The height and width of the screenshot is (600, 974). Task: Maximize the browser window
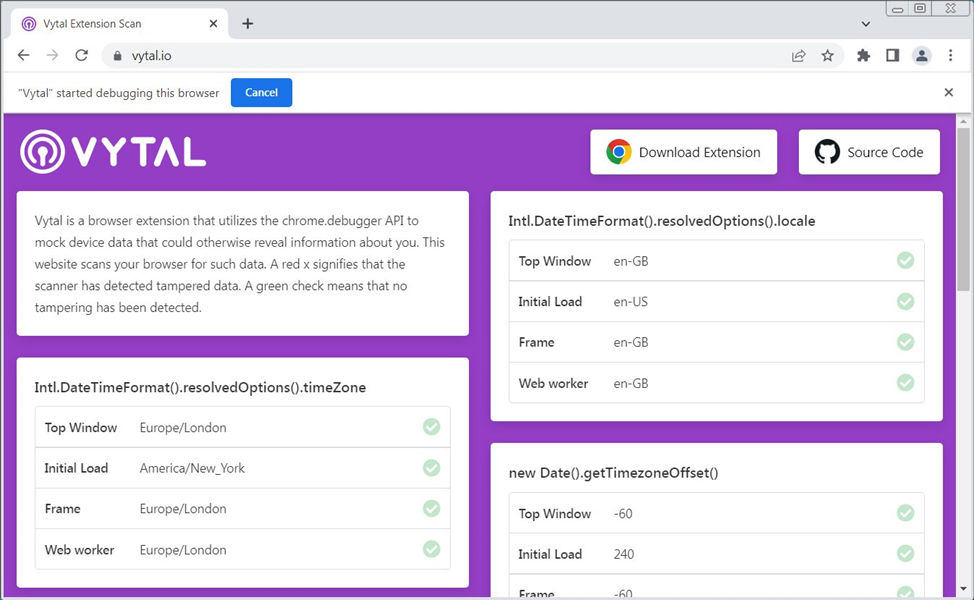click(920, 8)
